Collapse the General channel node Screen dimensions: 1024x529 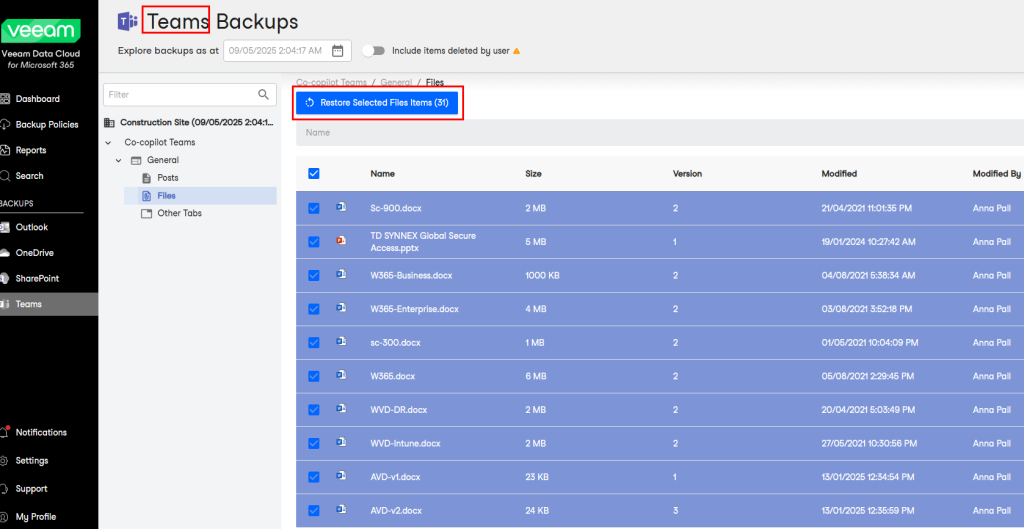click(x=118, y=160)
